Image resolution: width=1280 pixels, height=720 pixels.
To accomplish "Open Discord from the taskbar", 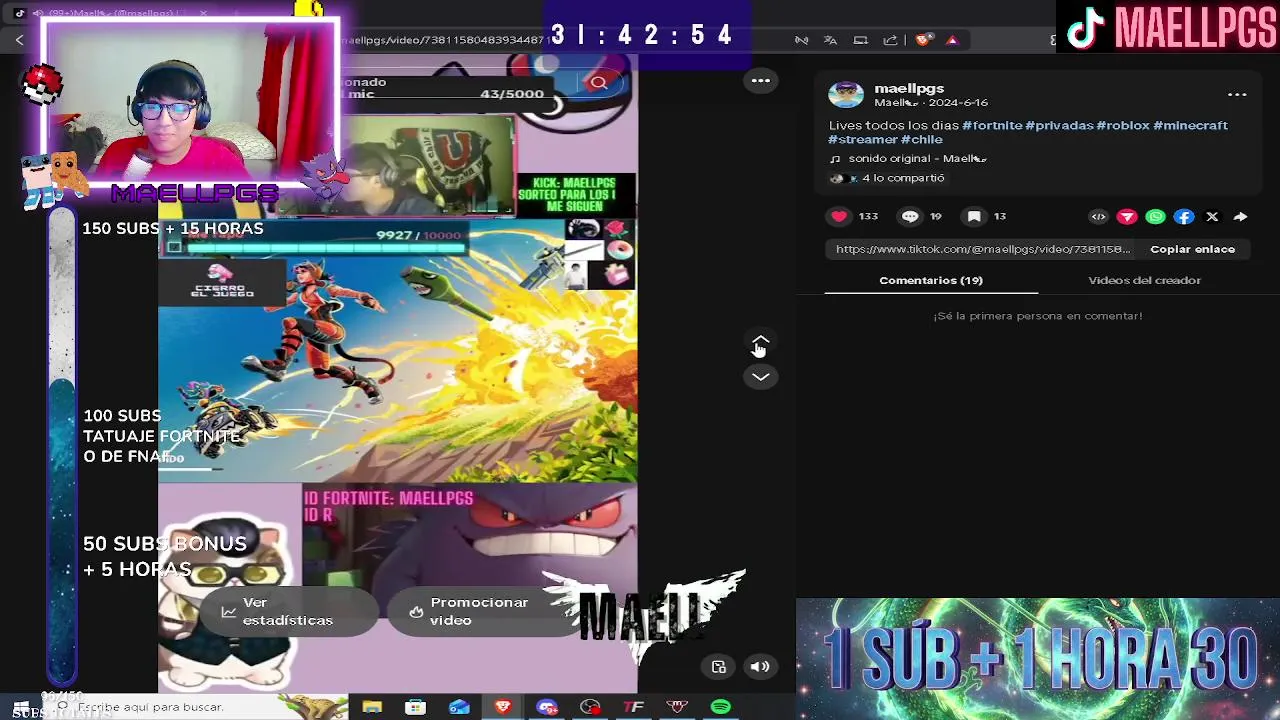I will tap(547, 707).
